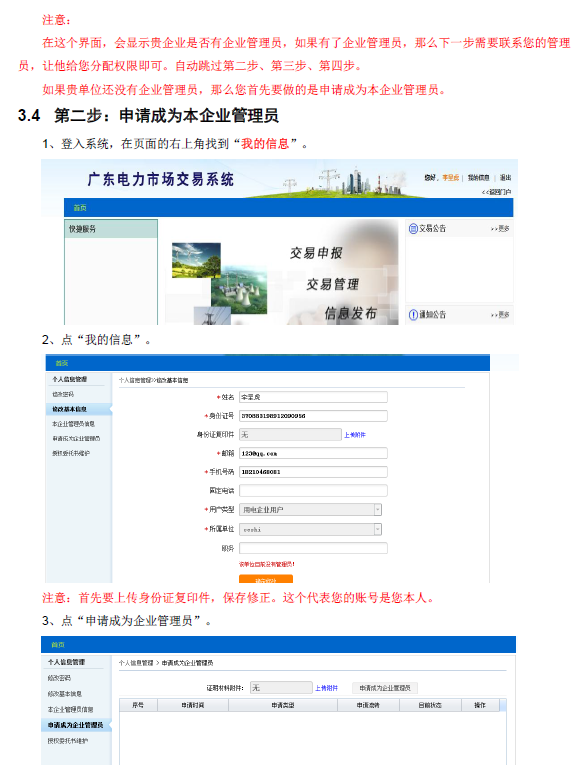Click the 交易公告 panel icon

point(413,228)
